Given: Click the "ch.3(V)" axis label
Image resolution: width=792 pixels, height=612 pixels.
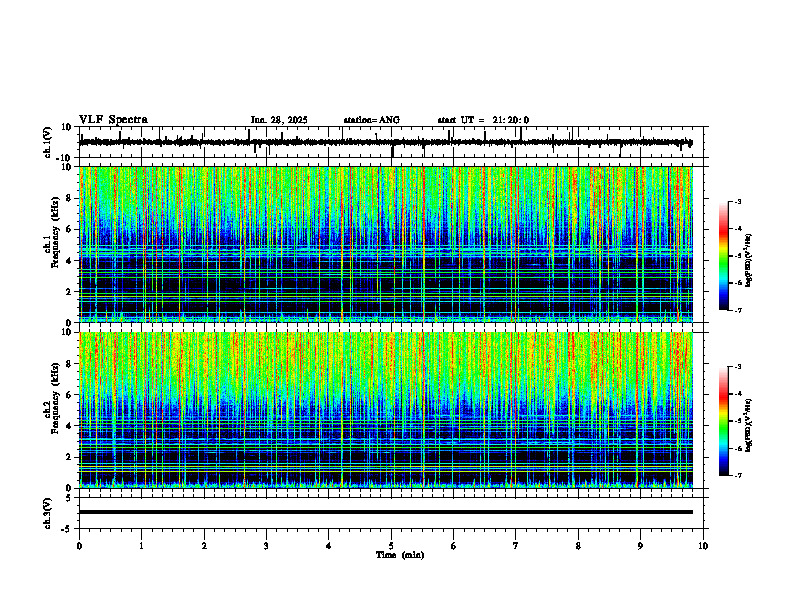Looking at the screenshot, I should pos(48,513).
